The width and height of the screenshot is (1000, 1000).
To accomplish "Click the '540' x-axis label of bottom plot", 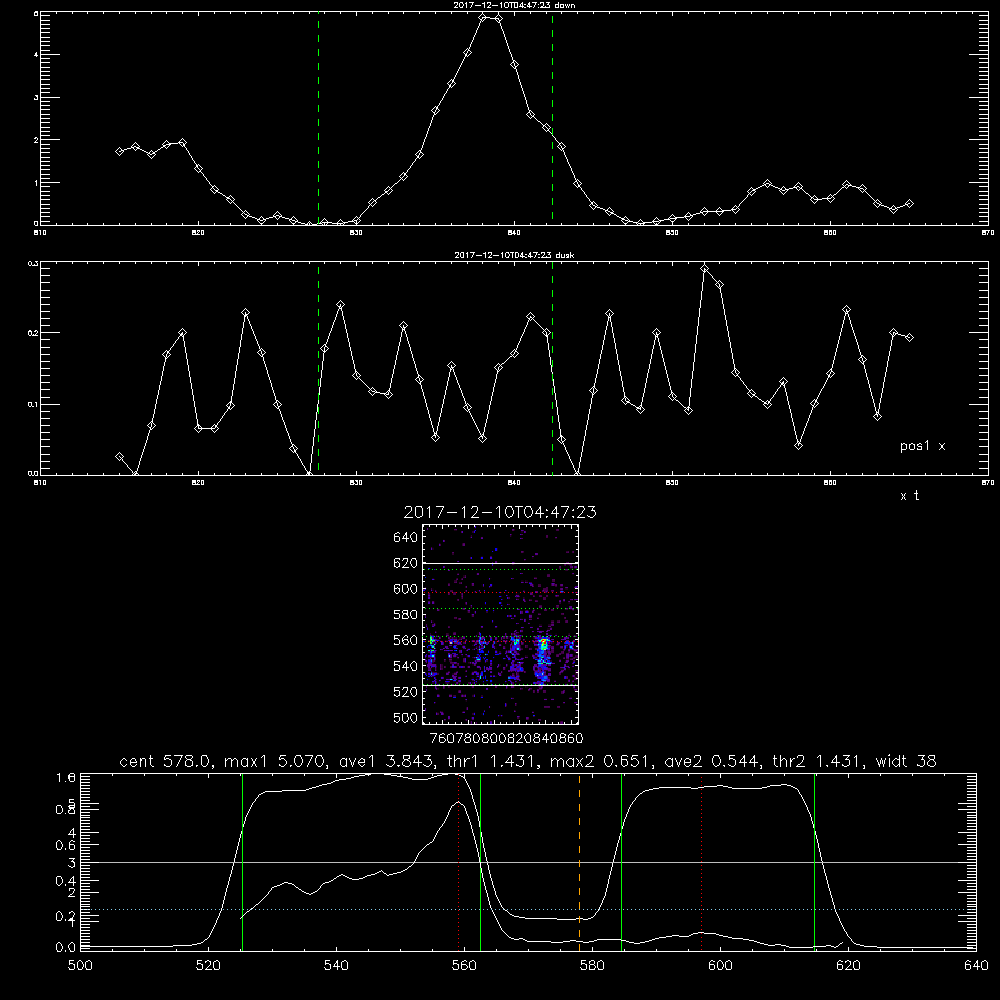I will pyautogui.click(x=336, y=966).
